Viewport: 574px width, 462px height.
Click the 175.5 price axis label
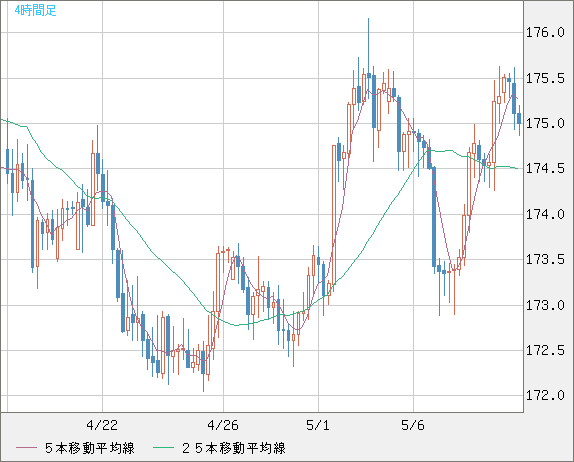[x=545, y=78]
